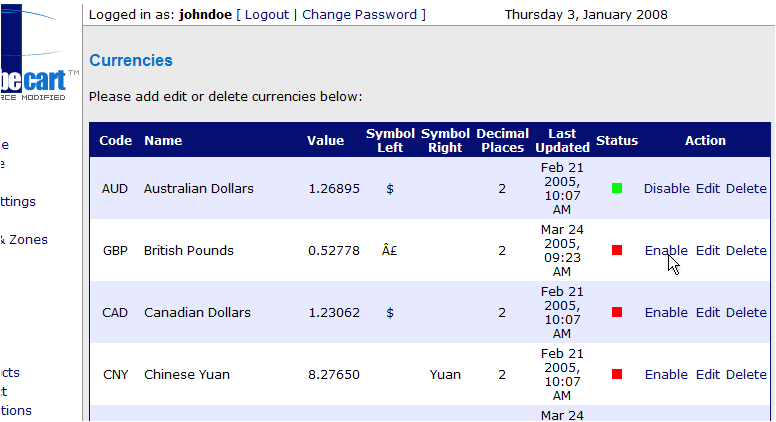Click the red status square for British Pounds

[617, 250]
